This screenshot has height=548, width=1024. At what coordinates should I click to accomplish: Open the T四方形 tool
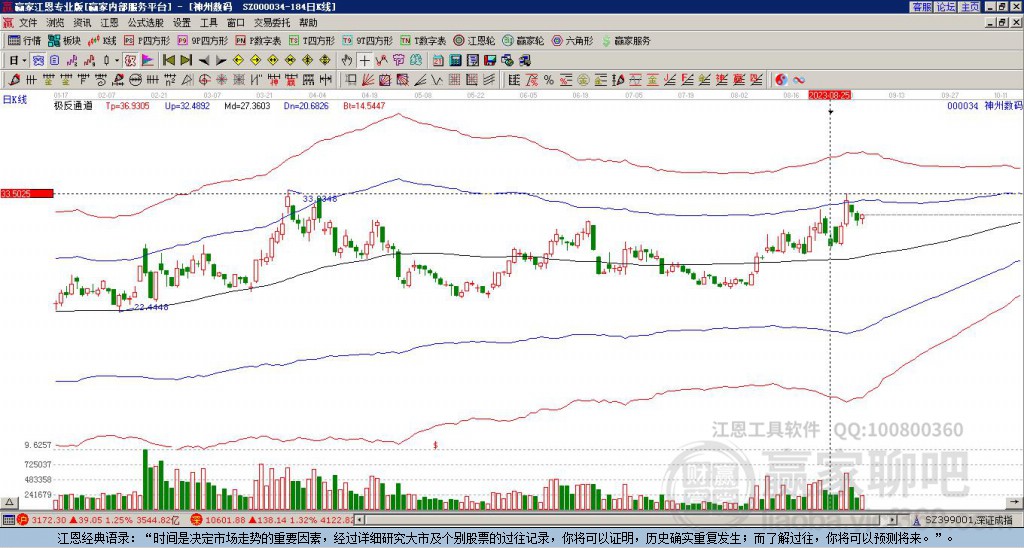(312, 40)
